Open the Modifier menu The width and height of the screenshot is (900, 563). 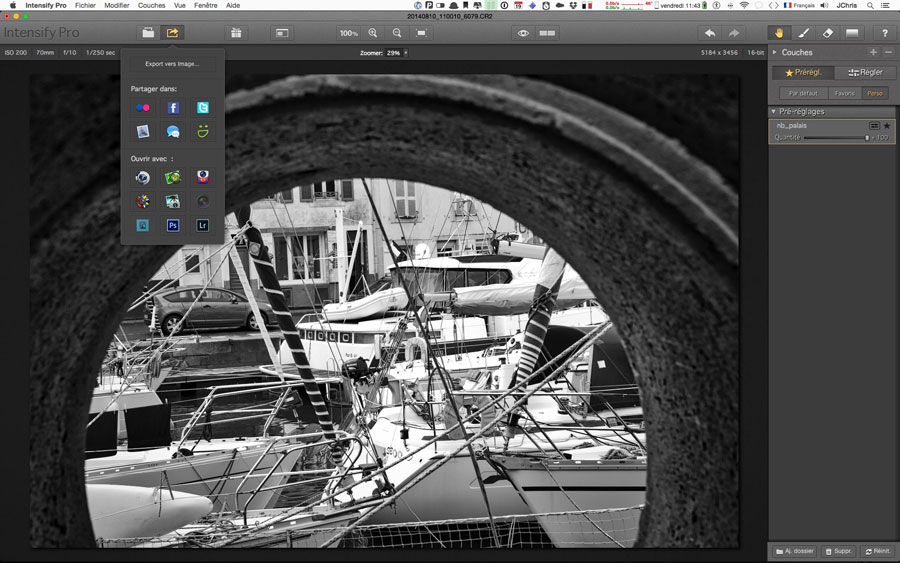[117, 5]
